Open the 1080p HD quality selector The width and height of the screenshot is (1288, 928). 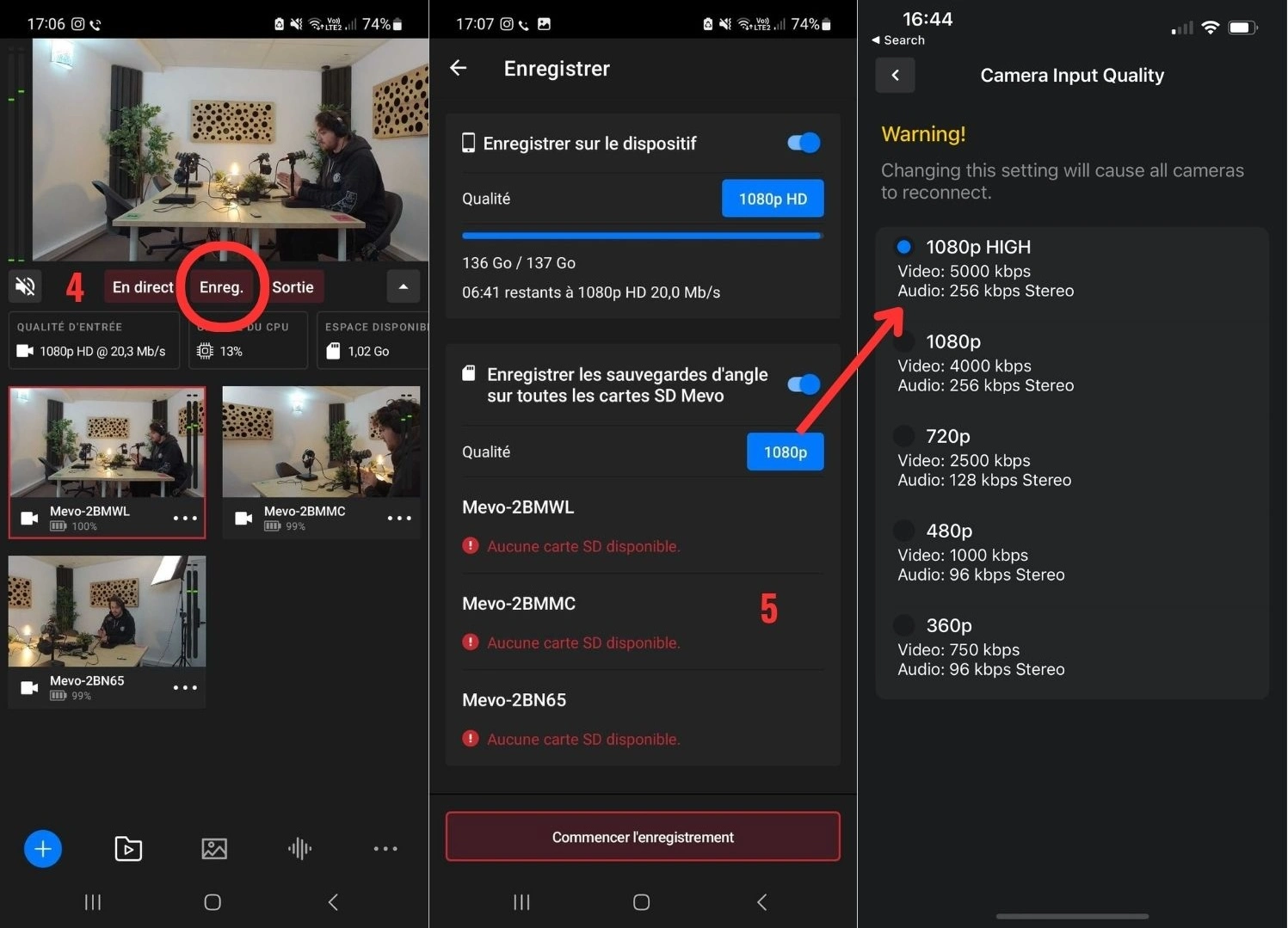(772, 199)
